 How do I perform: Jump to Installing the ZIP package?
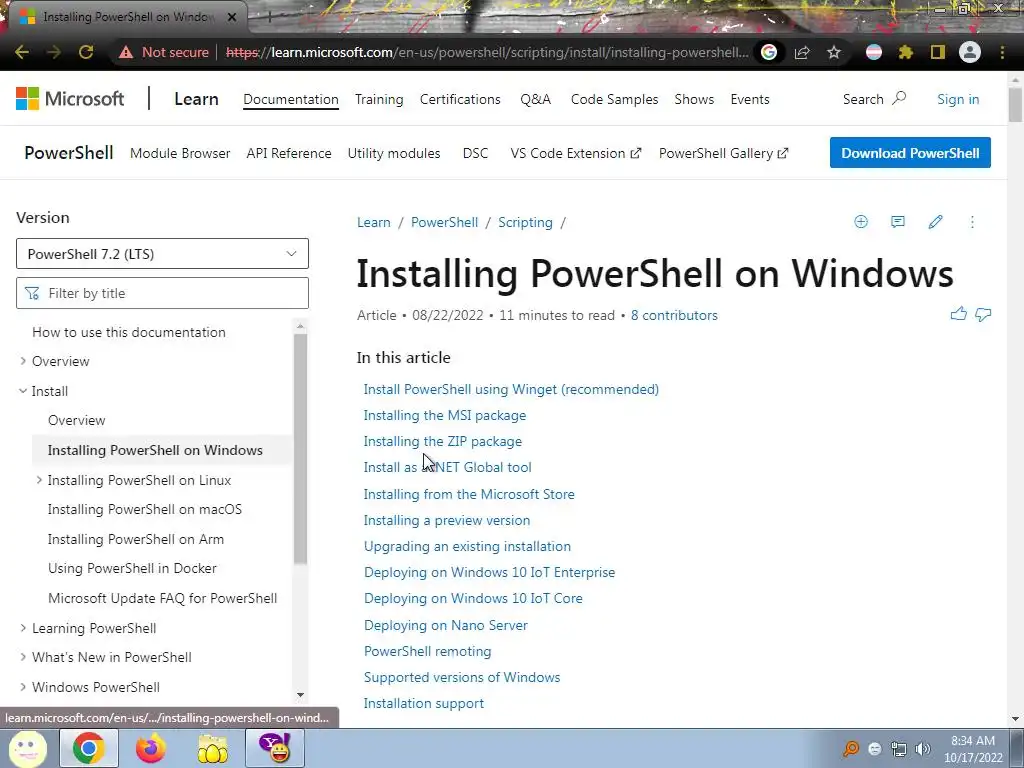pyautogui.click(x=442, y=441)
